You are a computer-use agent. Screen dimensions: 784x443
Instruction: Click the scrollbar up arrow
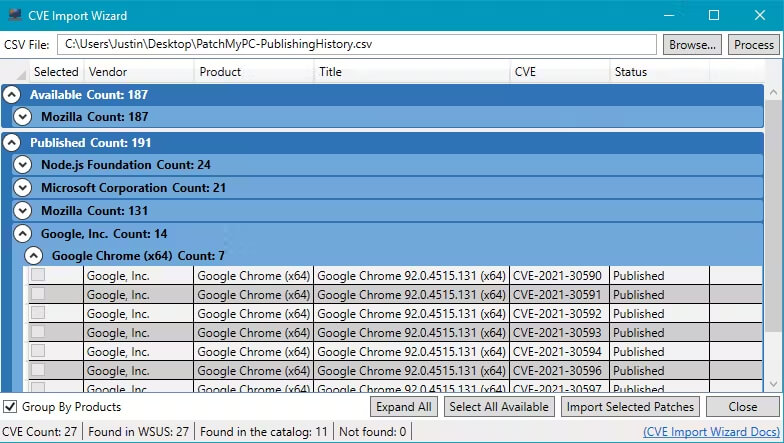[774, 92]
